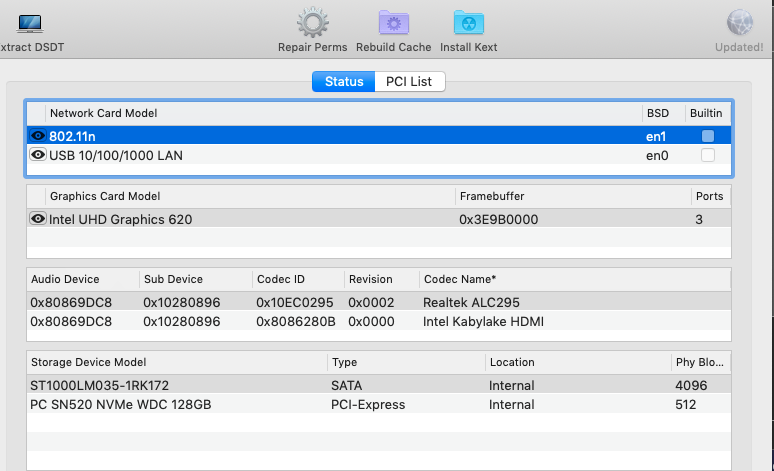The height and width of the screenshot is (471, 774).
Task: Click the Storage Device Model column header
Action: pyautogui.click(x=177, y=362)
